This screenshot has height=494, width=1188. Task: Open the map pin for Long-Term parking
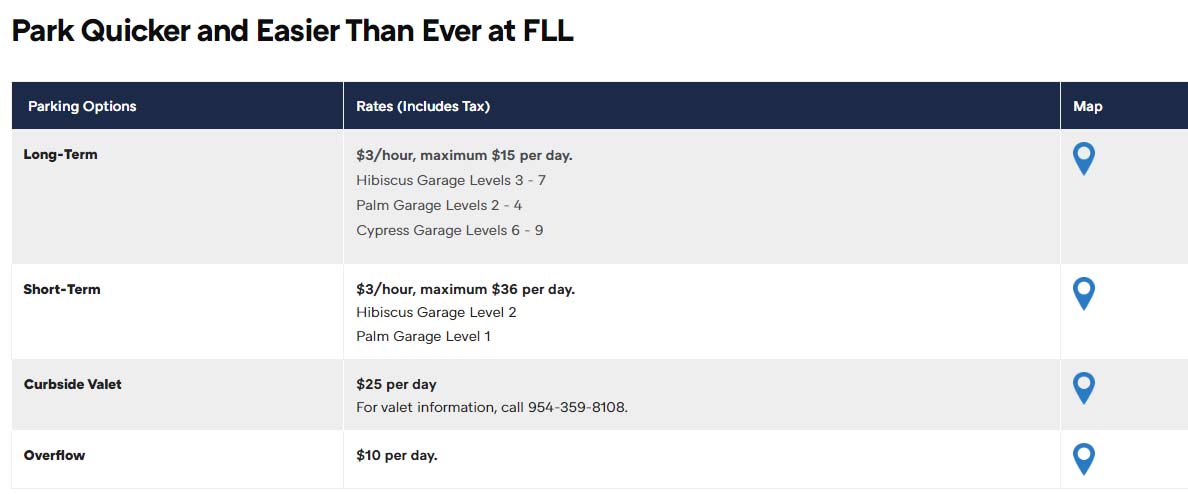coord(1084,159)
